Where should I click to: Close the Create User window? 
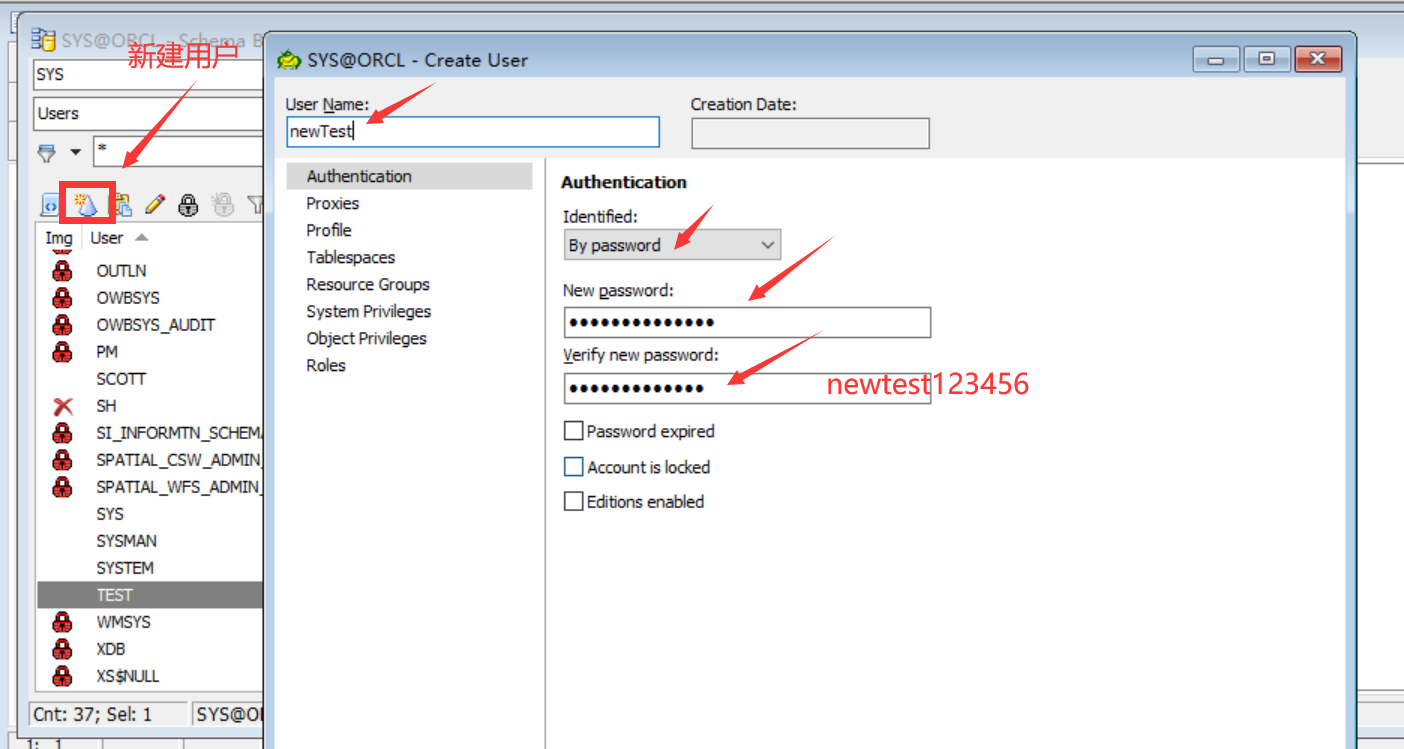coord(1318,60)
